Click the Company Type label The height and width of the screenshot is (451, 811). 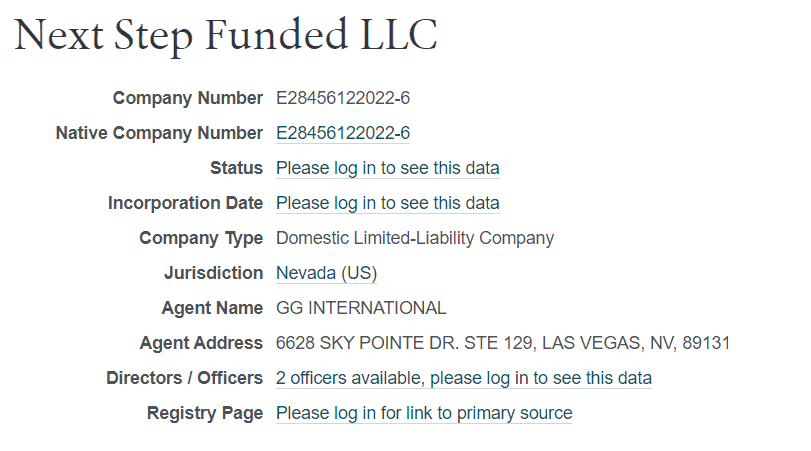pyautogui.click(x=200, y=238)
